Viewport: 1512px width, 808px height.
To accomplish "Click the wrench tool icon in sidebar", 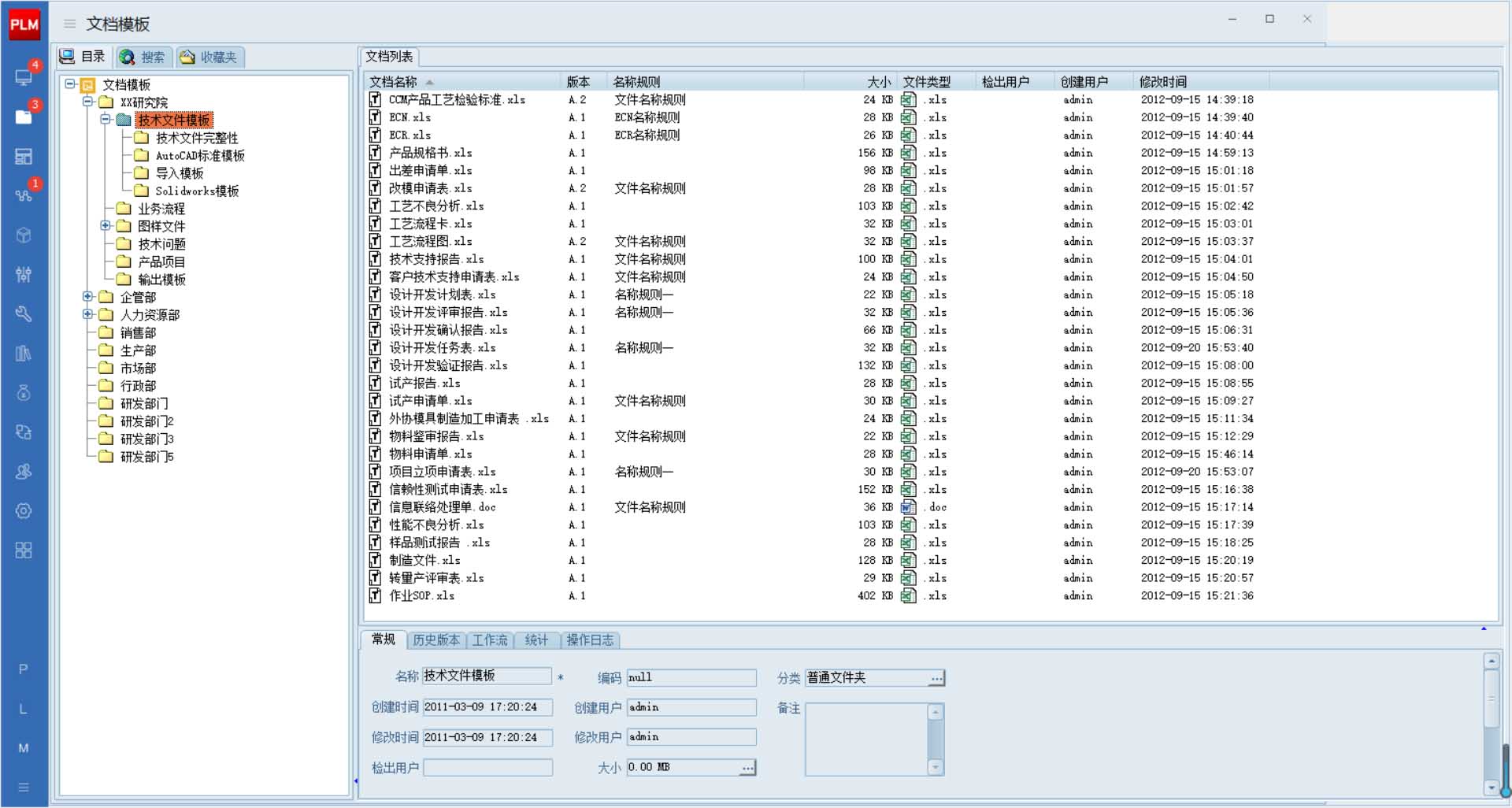I will pos(24,313).
